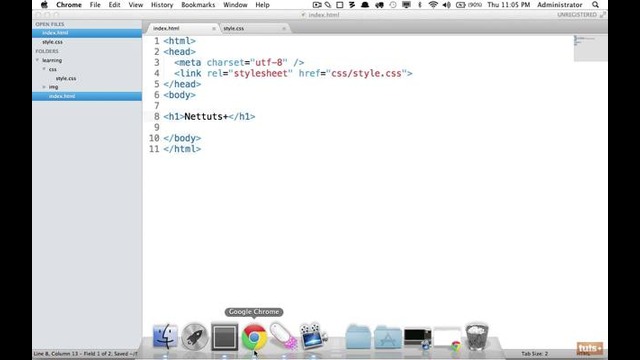The width and height of the screenshot is (640, 360).
Task: Open the Help menu
Action: (x=262, y=5)
